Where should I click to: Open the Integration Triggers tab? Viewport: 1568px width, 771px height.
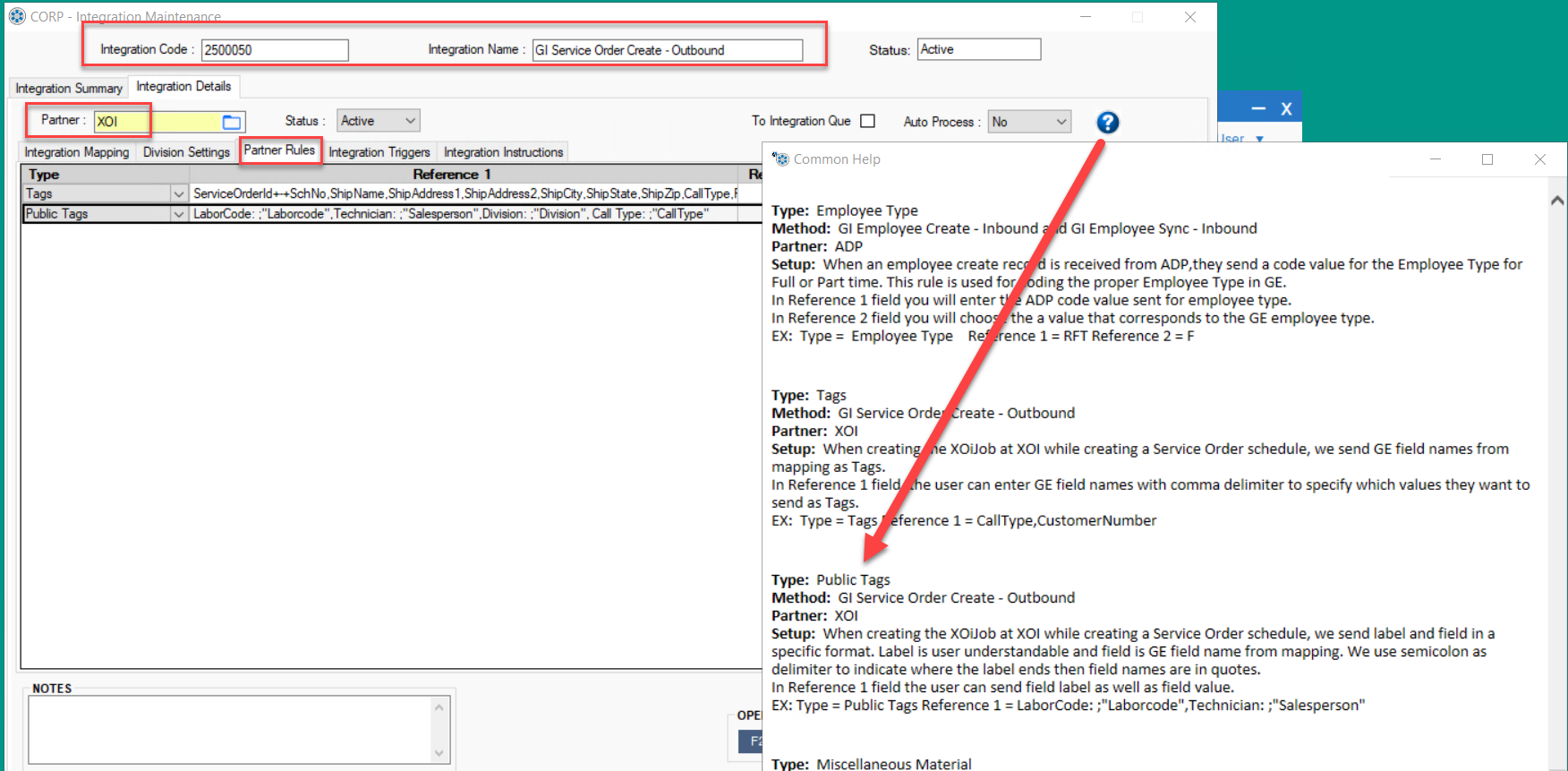[379, 152]
